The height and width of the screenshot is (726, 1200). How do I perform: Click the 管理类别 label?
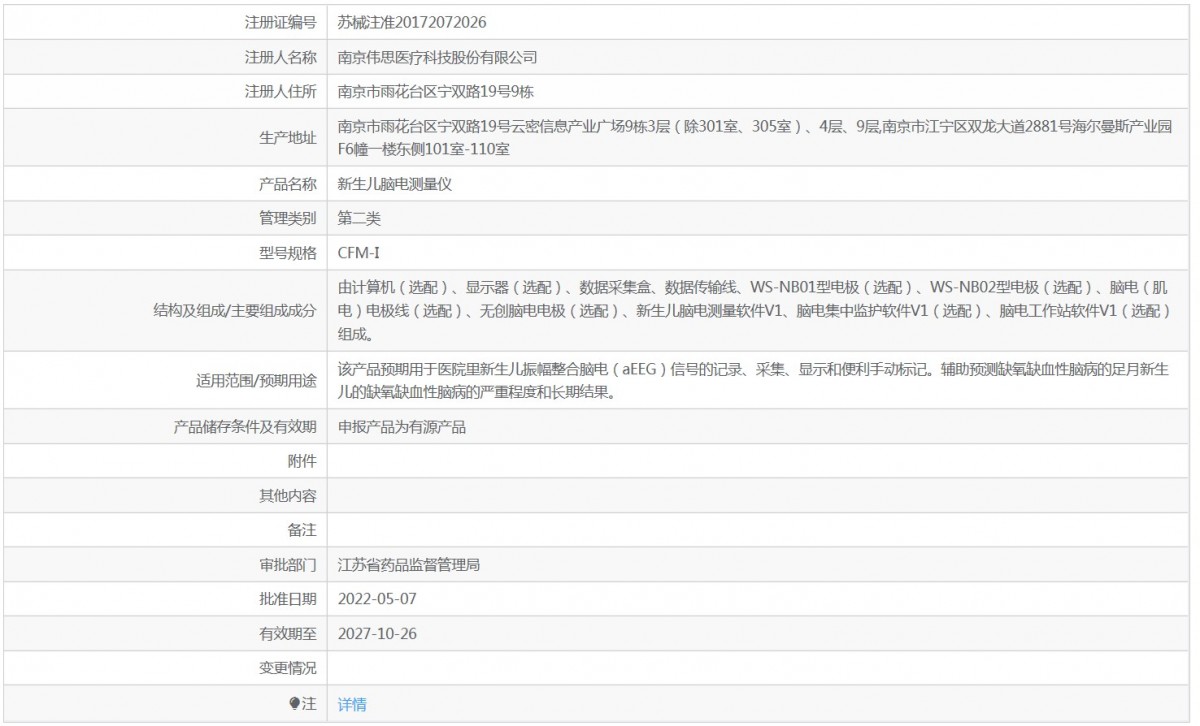point(288,218)
